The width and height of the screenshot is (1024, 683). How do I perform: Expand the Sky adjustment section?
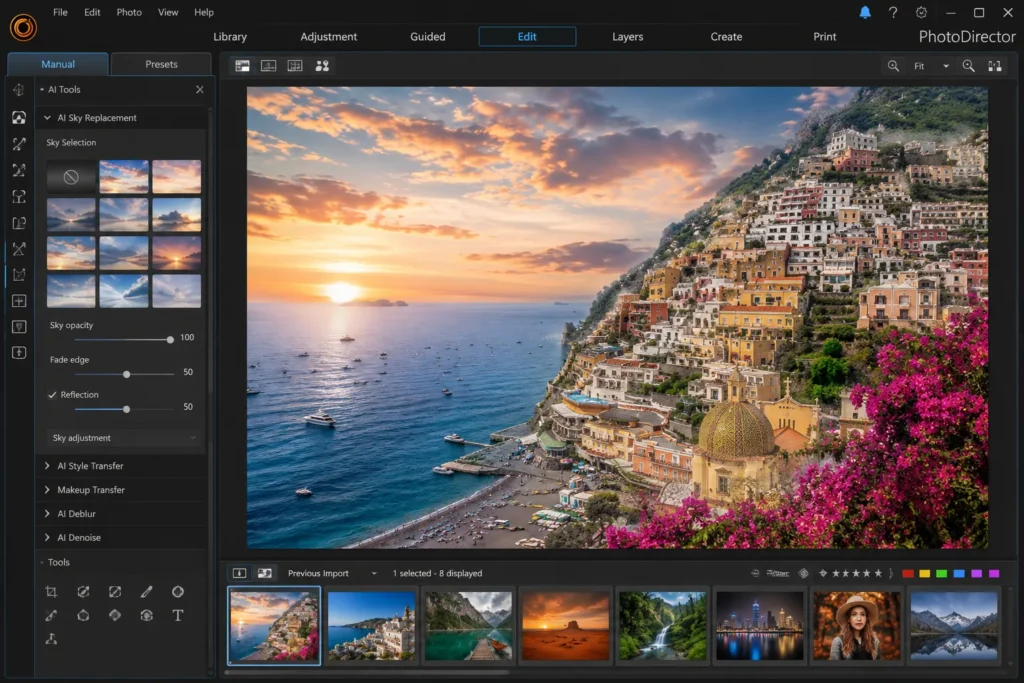click(x=123, y=437)
